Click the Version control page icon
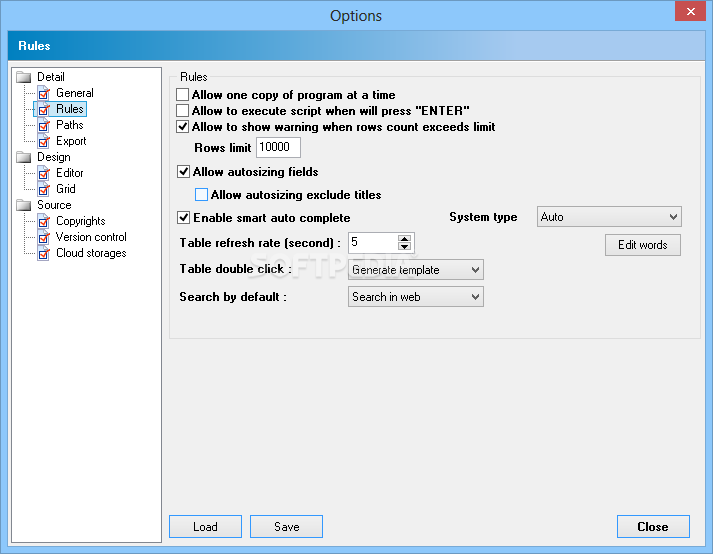This screenshot has width=713, height=554. (44, 237)
